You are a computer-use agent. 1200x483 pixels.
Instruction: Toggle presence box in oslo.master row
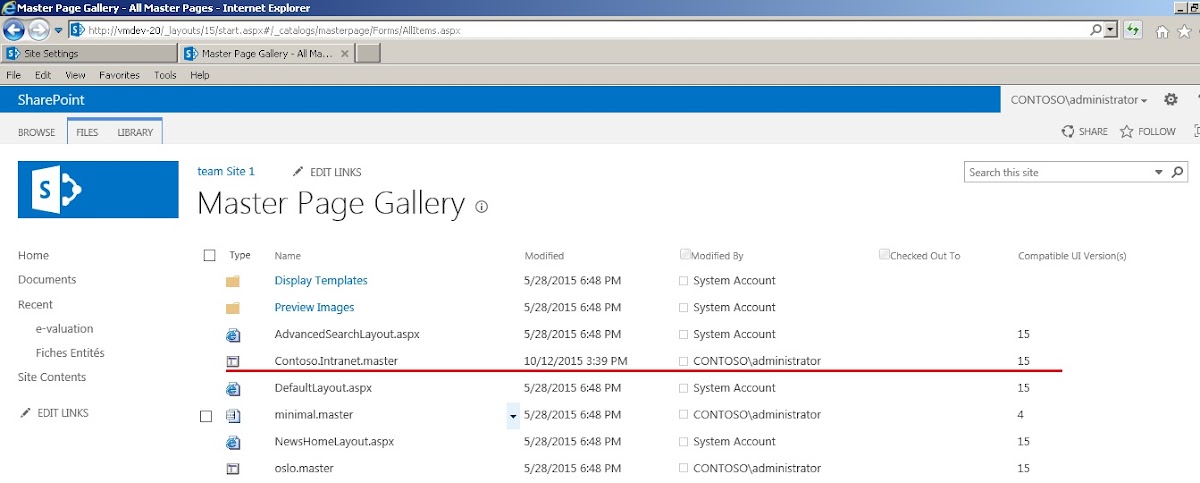tap(684, 468)
